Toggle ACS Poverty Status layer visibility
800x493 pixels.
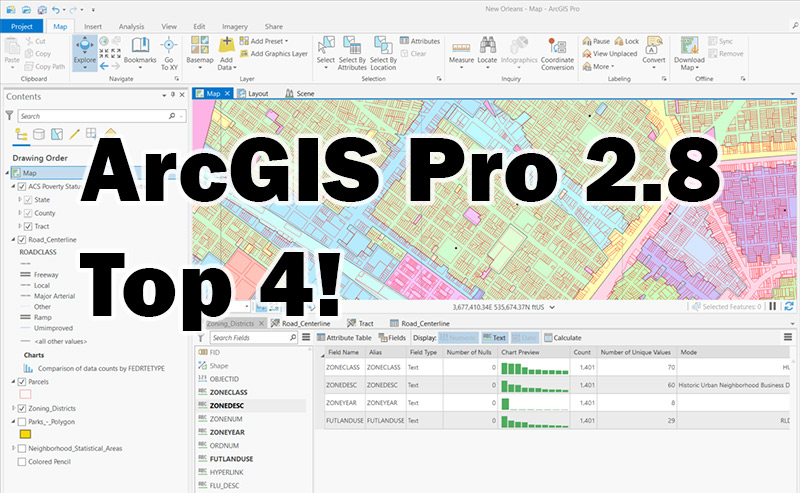click(22, 187)
